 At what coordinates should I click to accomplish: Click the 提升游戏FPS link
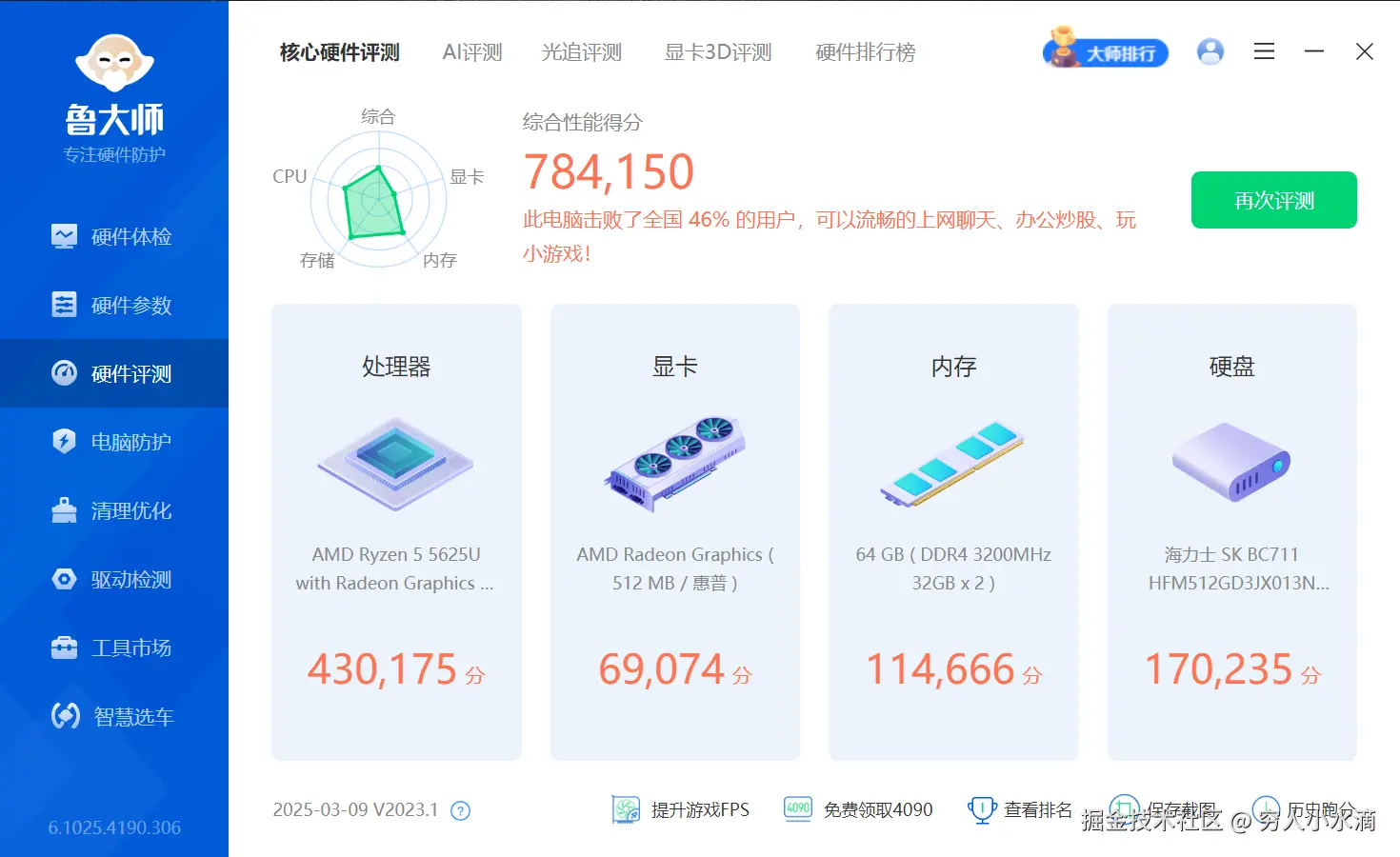[x=700, y=810]
